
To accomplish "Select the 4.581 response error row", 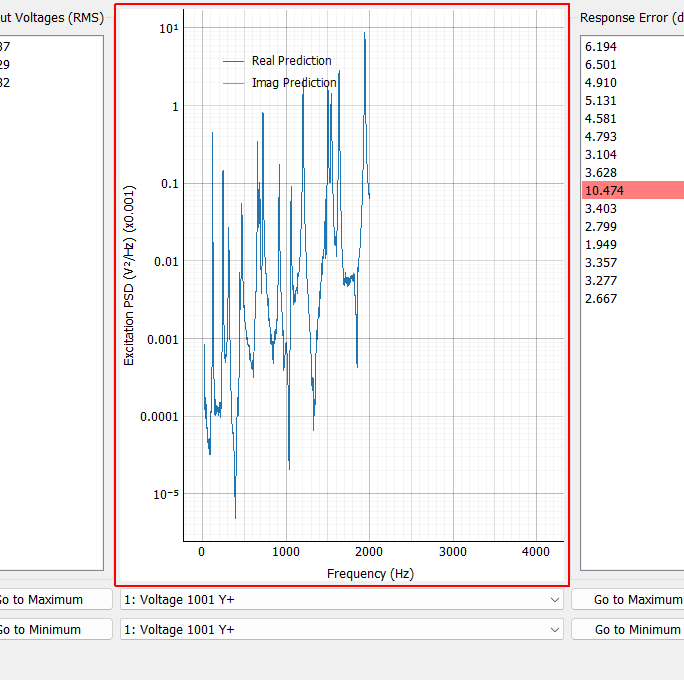I will coord(633,118).
